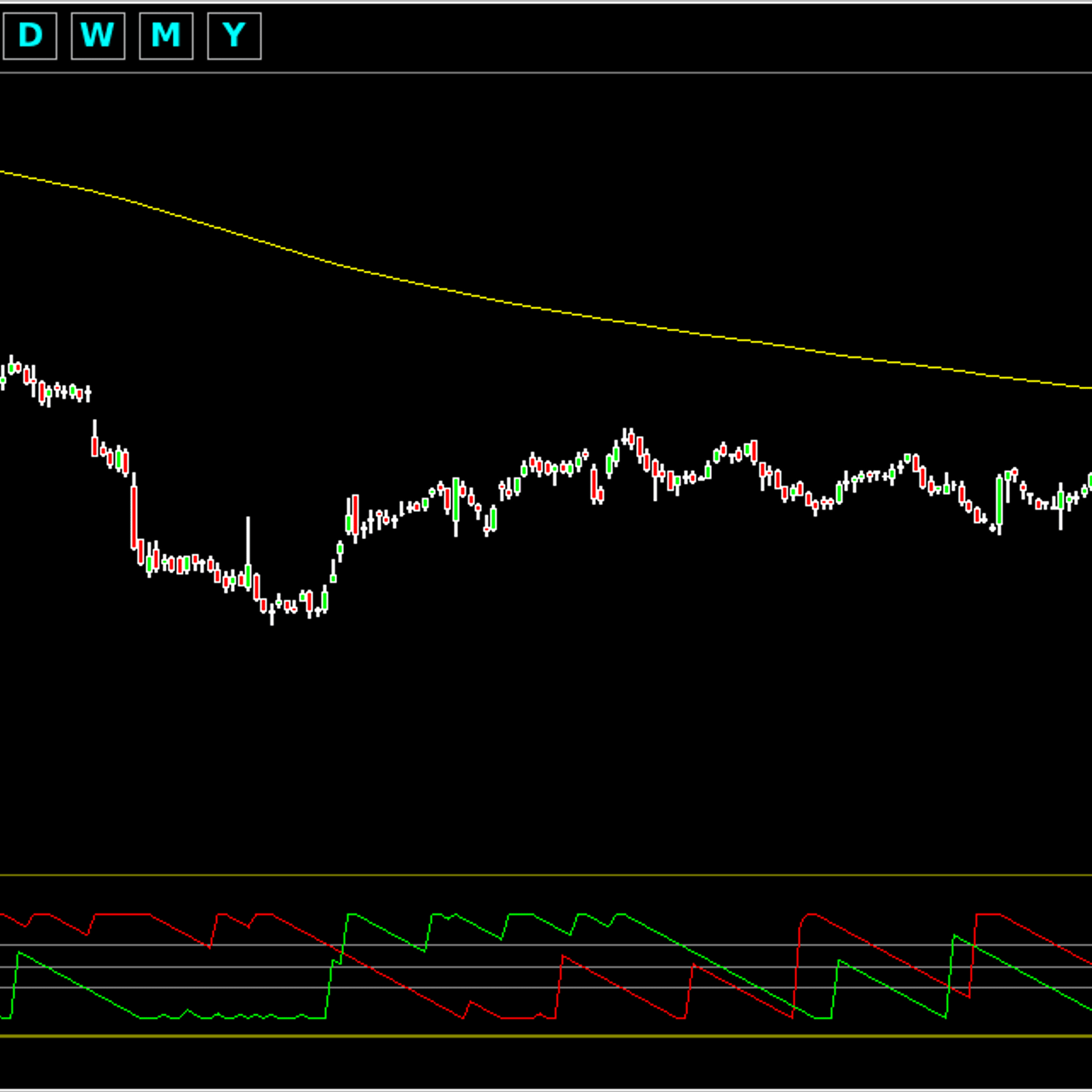Select the Weekly timeframe button (W)
1092x1092 pixels.
98,36
